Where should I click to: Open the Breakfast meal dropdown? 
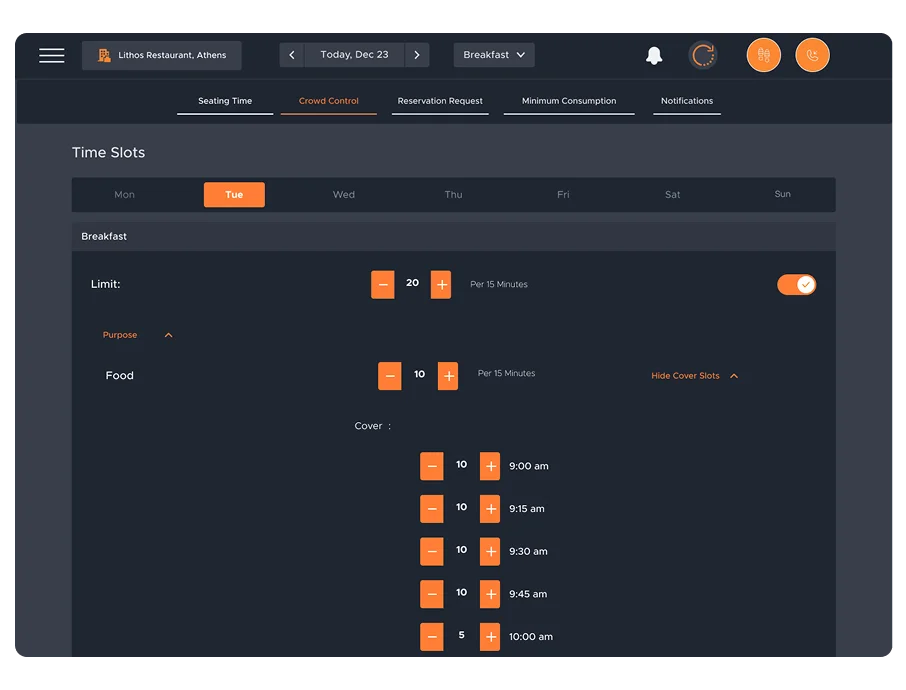(x=494, y=55)
